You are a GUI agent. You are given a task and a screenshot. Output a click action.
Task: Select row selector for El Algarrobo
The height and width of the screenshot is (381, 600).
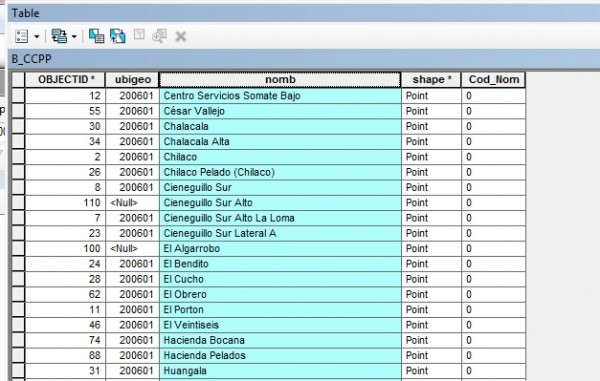pyautogui.click(x=18, y=249)
